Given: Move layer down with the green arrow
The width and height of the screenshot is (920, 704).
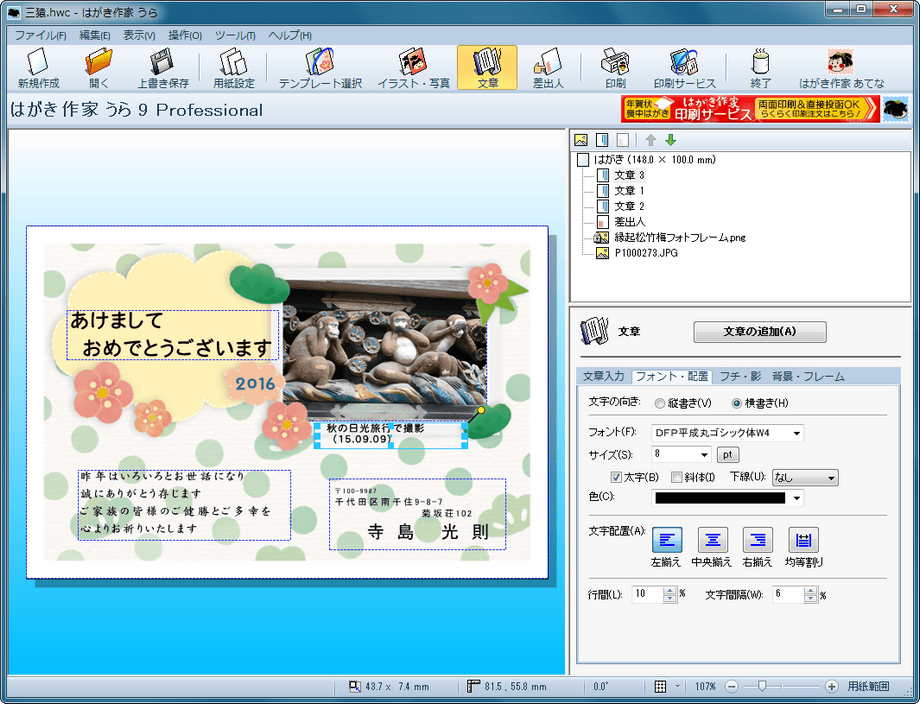Looking at the screenshot, I should click(x=671, y=140).
